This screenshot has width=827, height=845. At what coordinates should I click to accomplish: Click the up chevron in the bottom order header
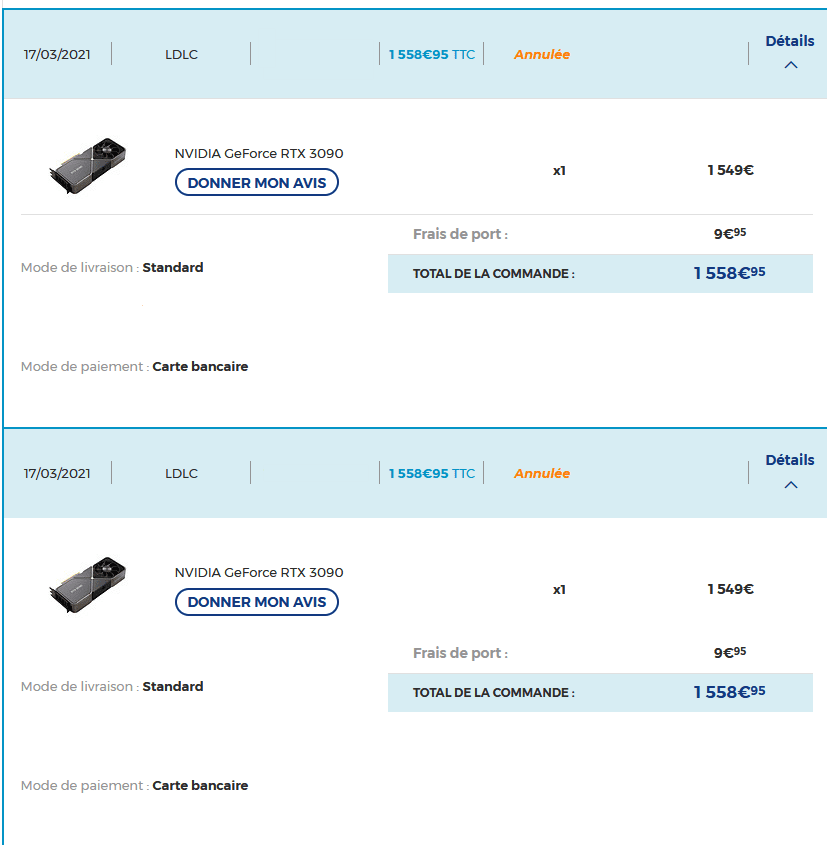pos(791,485)
